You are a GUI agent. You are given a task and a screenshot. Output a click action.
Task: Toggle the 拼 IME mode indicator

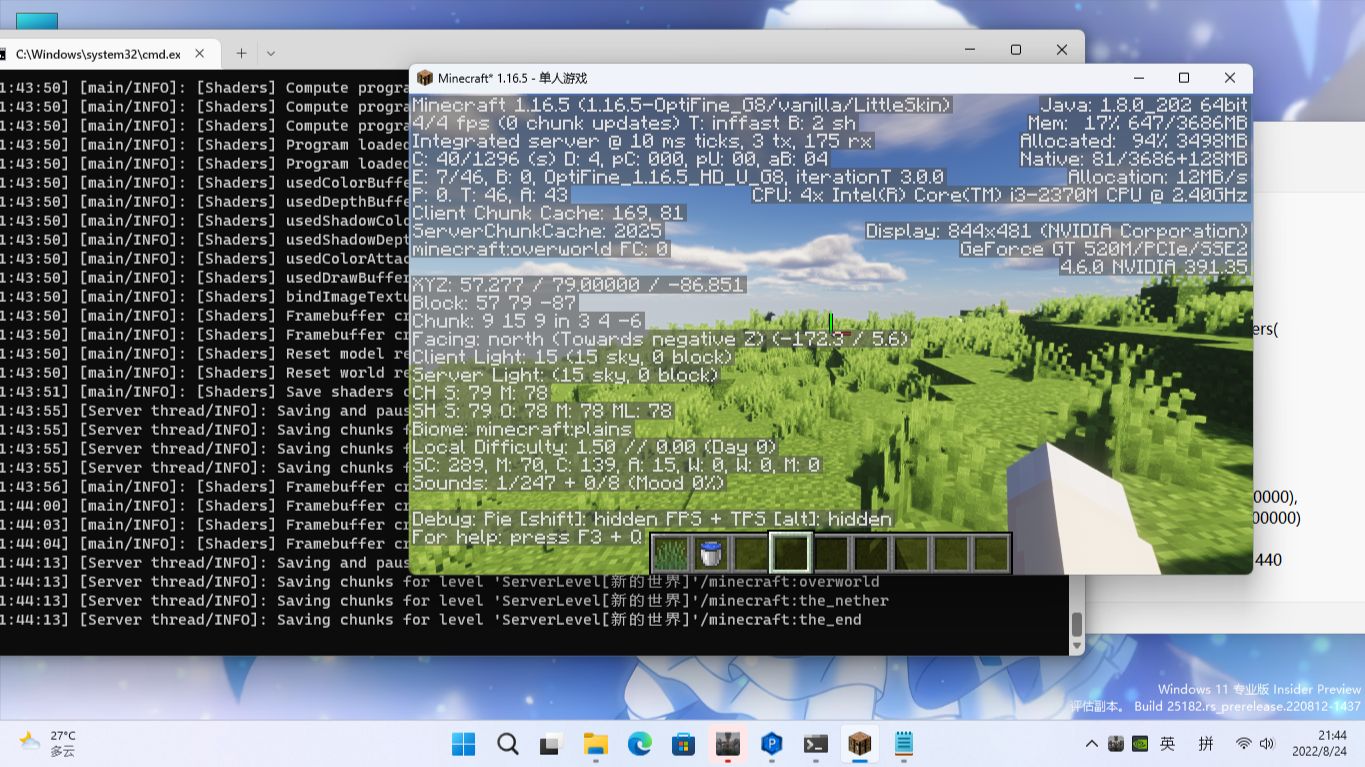pos(1206,744)
